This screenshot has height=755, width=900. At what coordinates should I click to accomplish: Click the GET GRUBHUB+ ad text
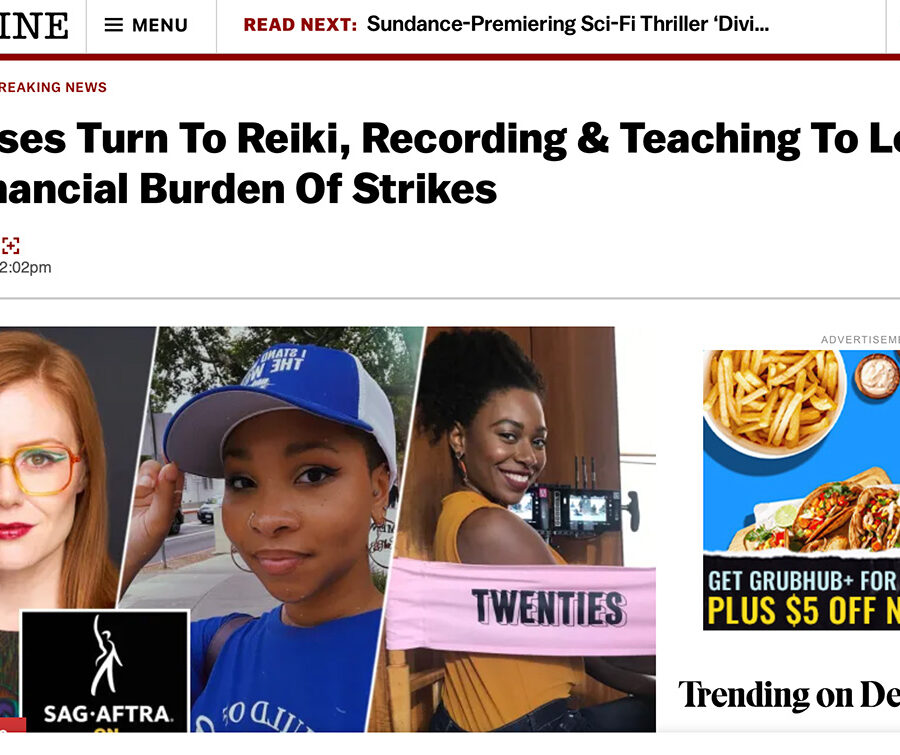pyautogui.click(x=802, y=581)
